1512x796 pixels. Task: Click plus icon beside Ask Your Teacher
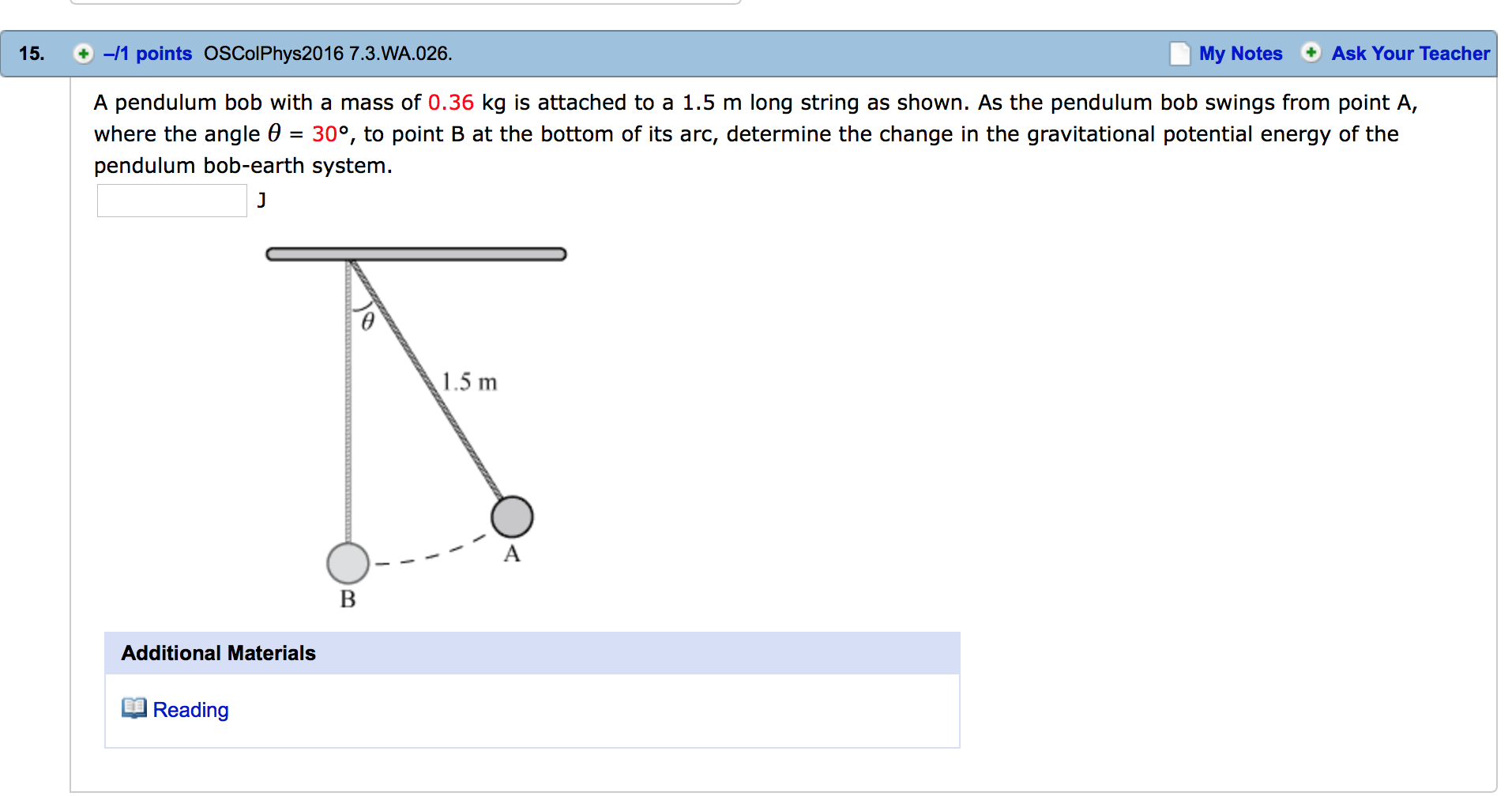pyautogui.click(x=1311, y=53)
